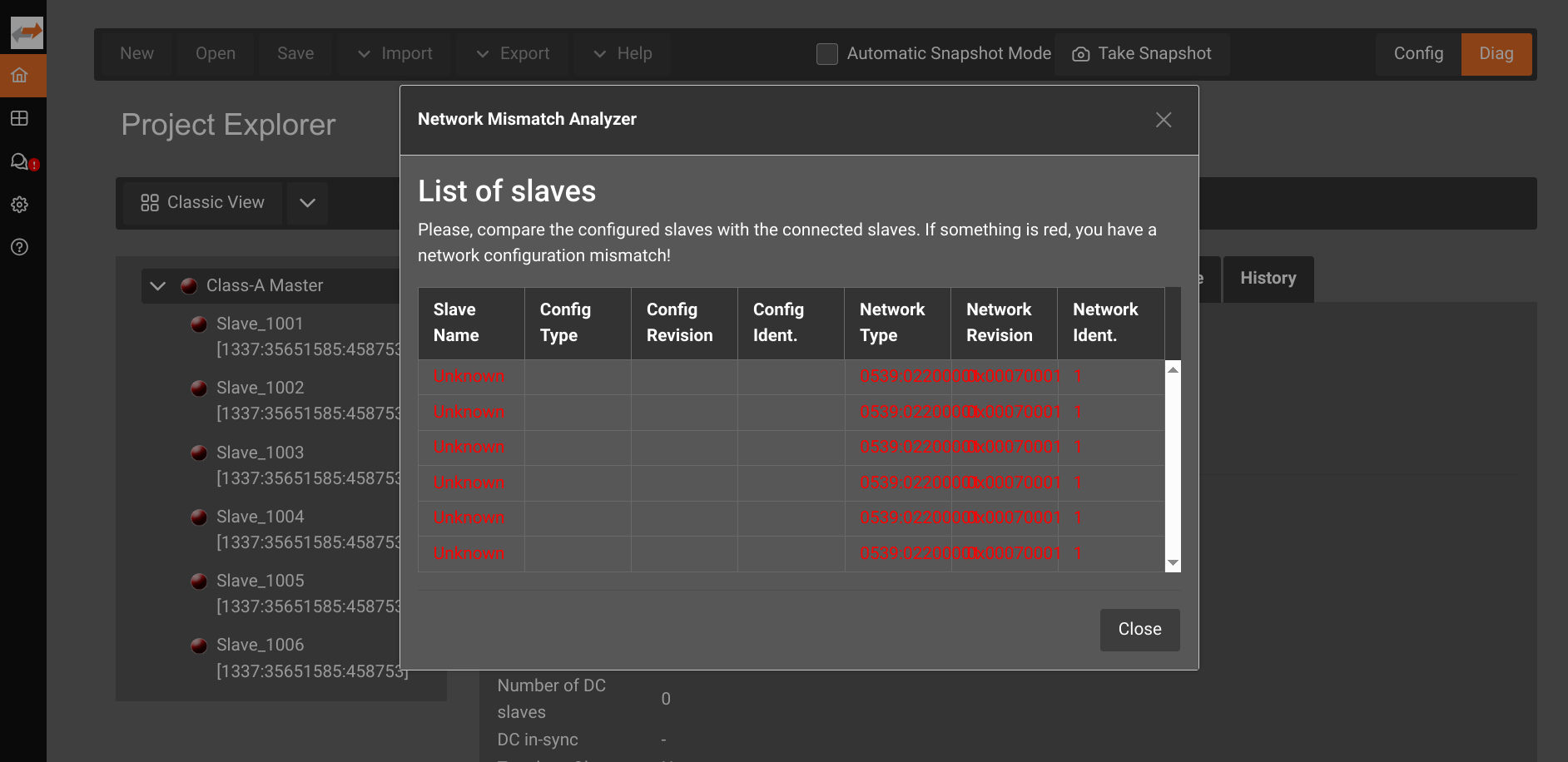Open the settings gear in sidebar
This screenshot has width=1568, height=762.
[20, 205]
